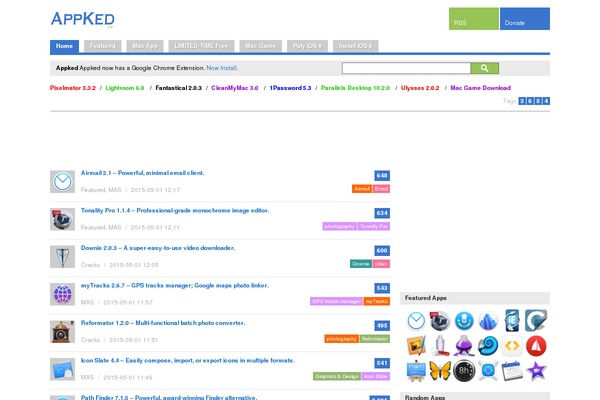Open the yellow butterfly app icon
Image resolution: width=600 pixels, height=400 pixels.
(440, 371)
